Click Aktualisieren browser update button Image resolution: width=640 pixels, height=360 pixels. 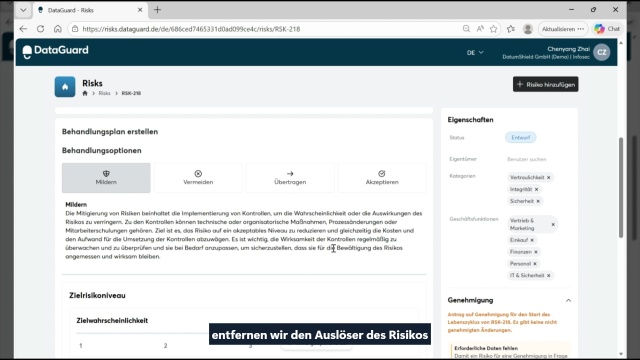558,29
